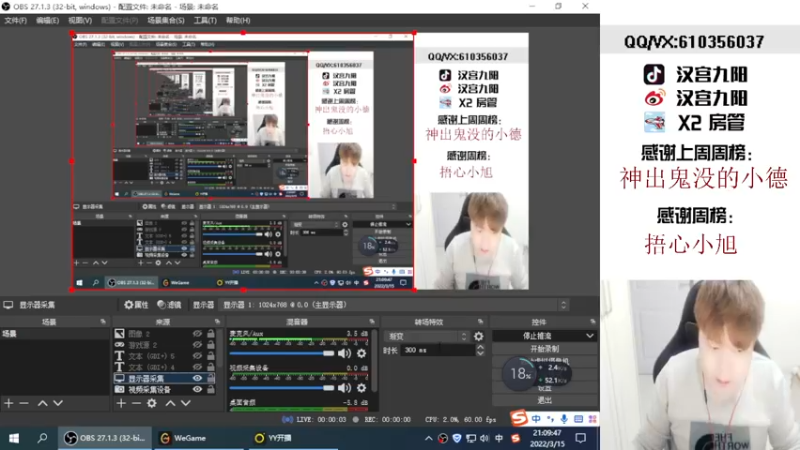Select the 场景 item in scenes list

[x=55, y=334]
